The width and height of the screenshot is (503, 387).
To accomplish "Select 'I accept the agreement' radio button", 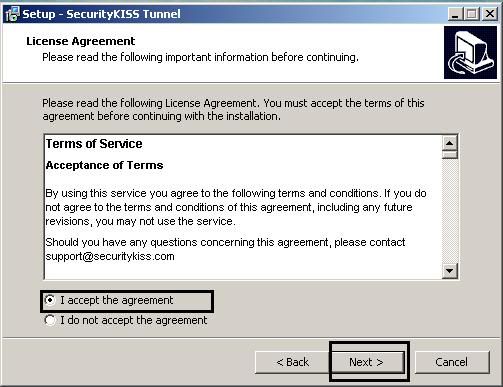I will click(x=50, y=300).
